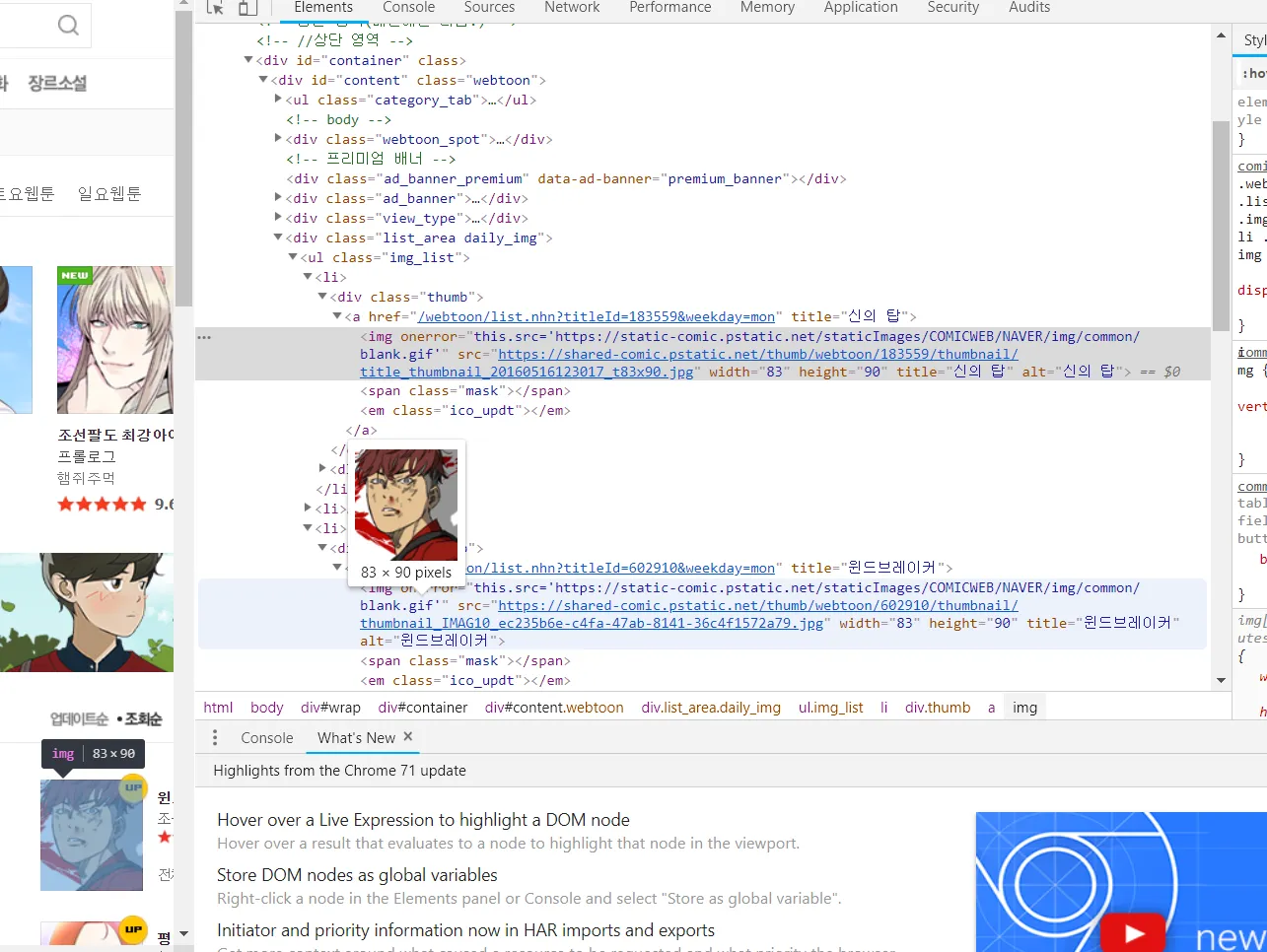Image resolution: width=1267 pixels, height=952 pixels.
Task: Collapse the list_area daily_img node
Action: click(278, 238)
